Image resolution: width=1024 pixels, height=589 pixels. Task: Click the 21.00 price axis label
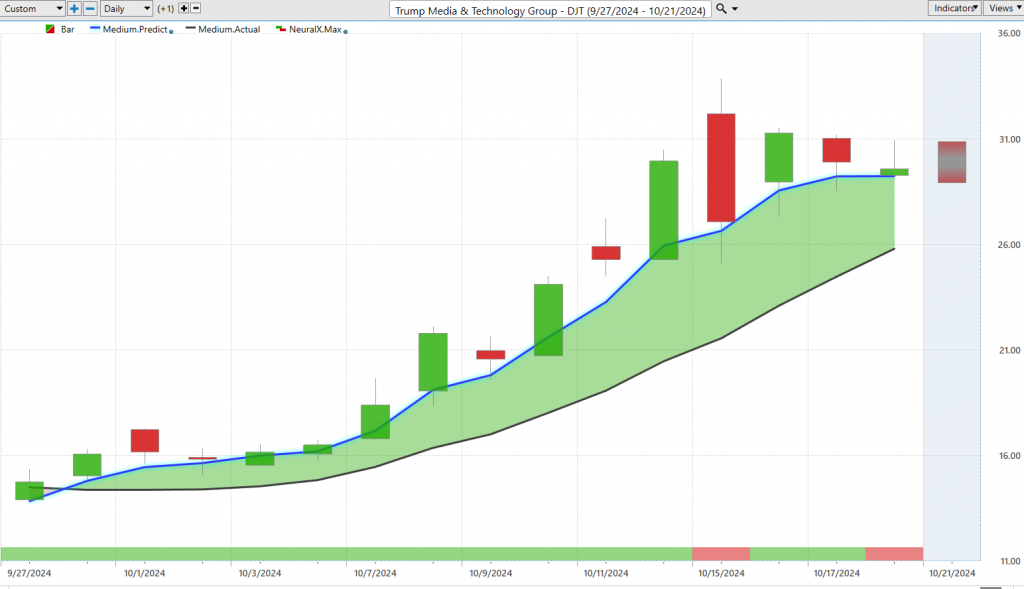click(1009, 350)
